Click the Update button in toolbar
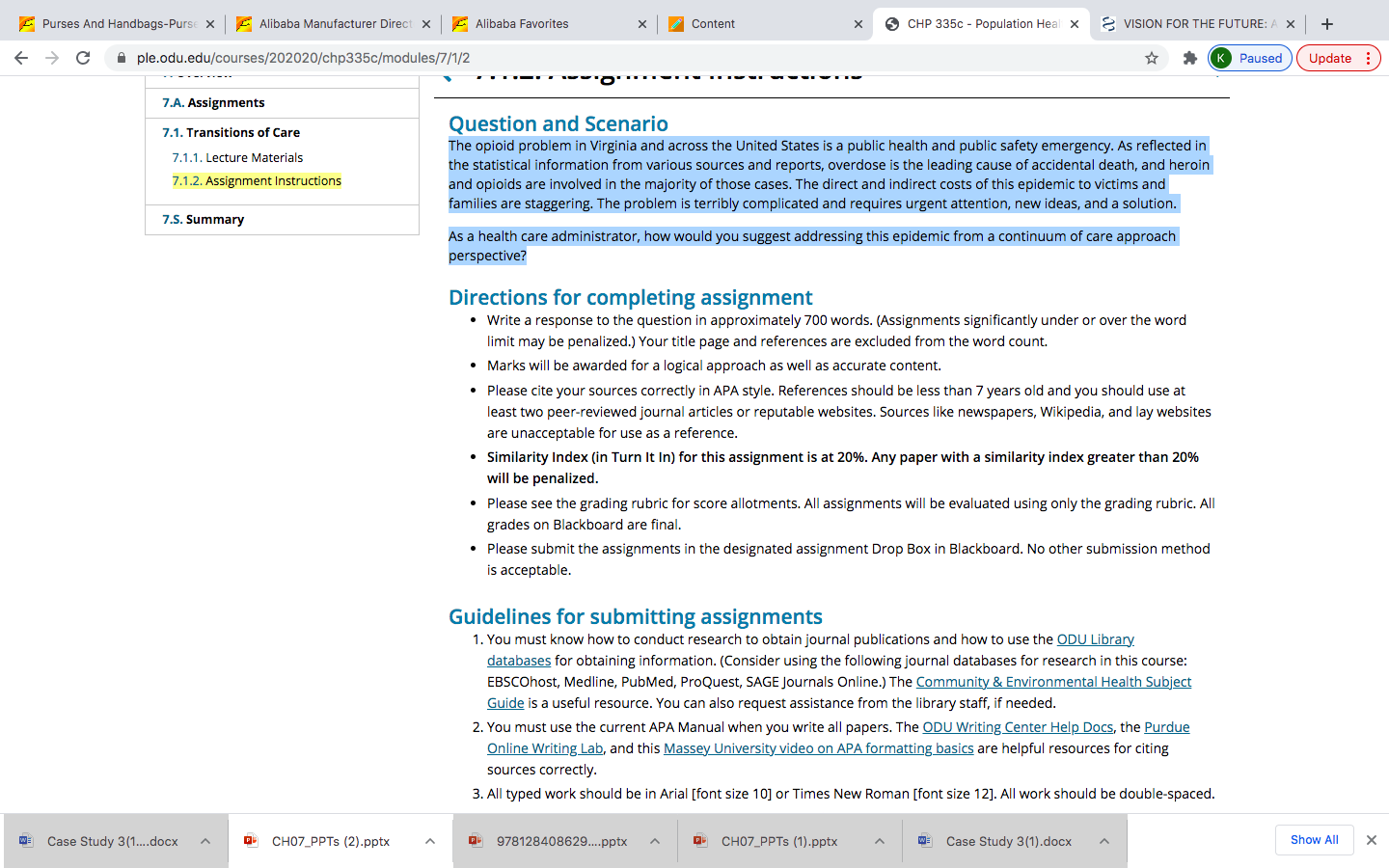The image size is (1389, 868). click(x=1339, y=58)
